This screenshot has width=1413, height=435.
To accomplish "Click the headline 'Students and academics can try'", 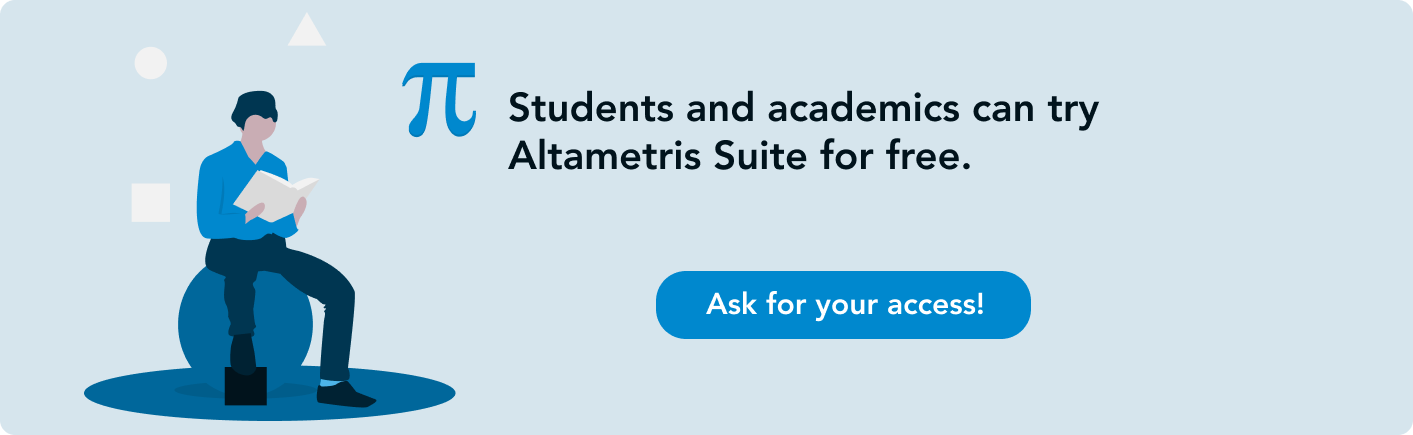I will pyautogui.click(x=803, y=110).
